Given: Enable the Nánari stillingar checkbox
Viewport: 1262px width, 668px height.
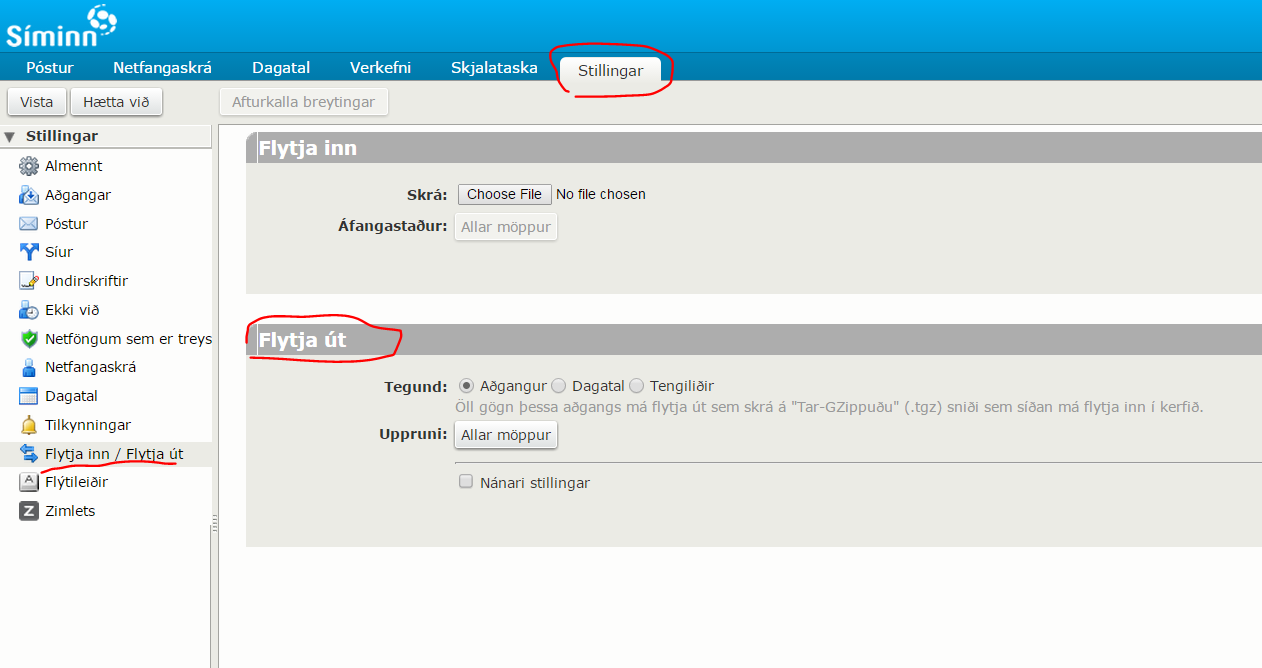Looking at the screenshot, I should click(465, 482).
